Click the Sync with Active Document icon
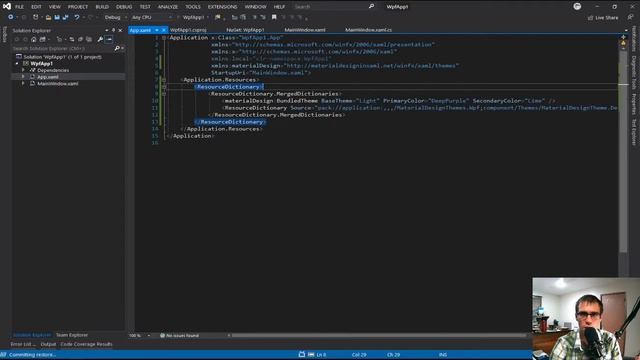Viewport: 640px width, 360px height. pyautogui.click(x=72, y=39)
